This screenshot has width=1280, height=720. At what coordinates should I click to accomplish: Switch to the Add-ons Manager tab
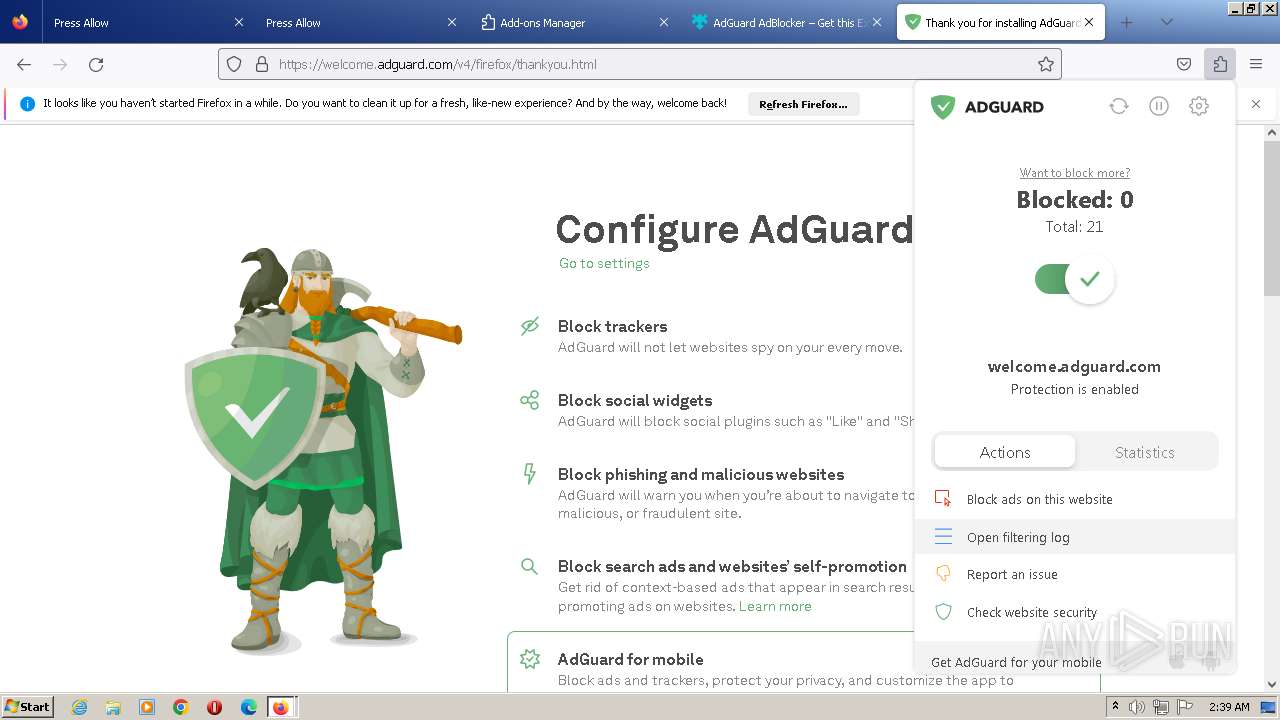[573, 22]
